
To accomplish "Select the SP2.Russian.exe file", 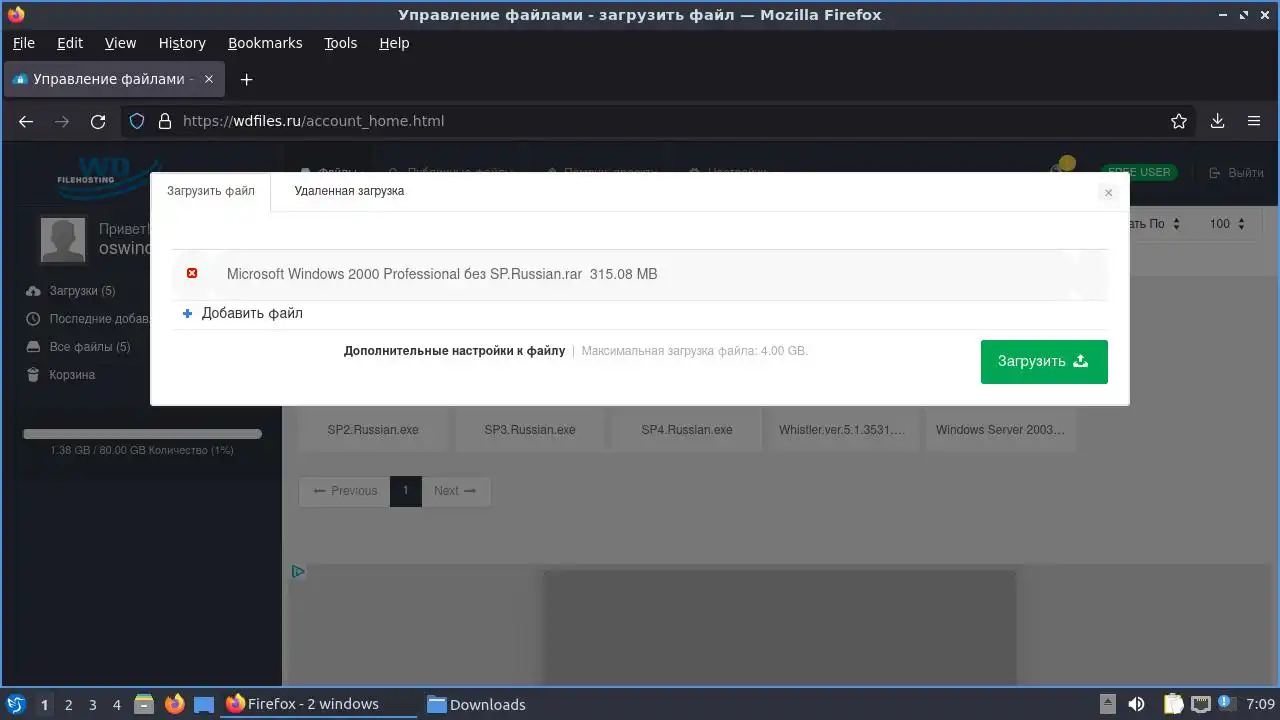I will [373, 429].
